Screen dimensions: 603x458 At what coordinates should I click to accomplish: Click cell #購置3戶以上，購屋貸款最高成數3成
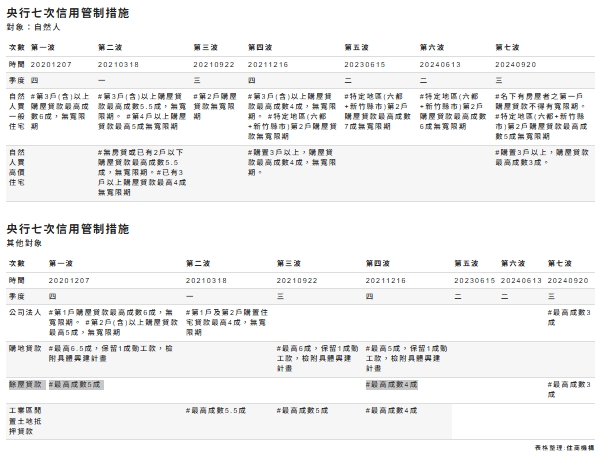coord(542,157)
